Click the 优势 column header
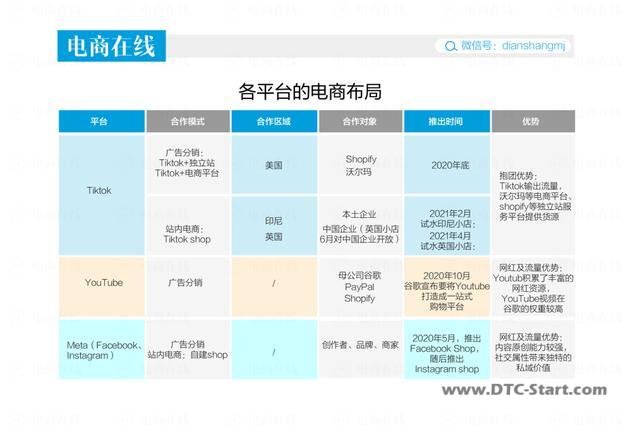This screenshot has width=640, height=432. pos(533,121)
